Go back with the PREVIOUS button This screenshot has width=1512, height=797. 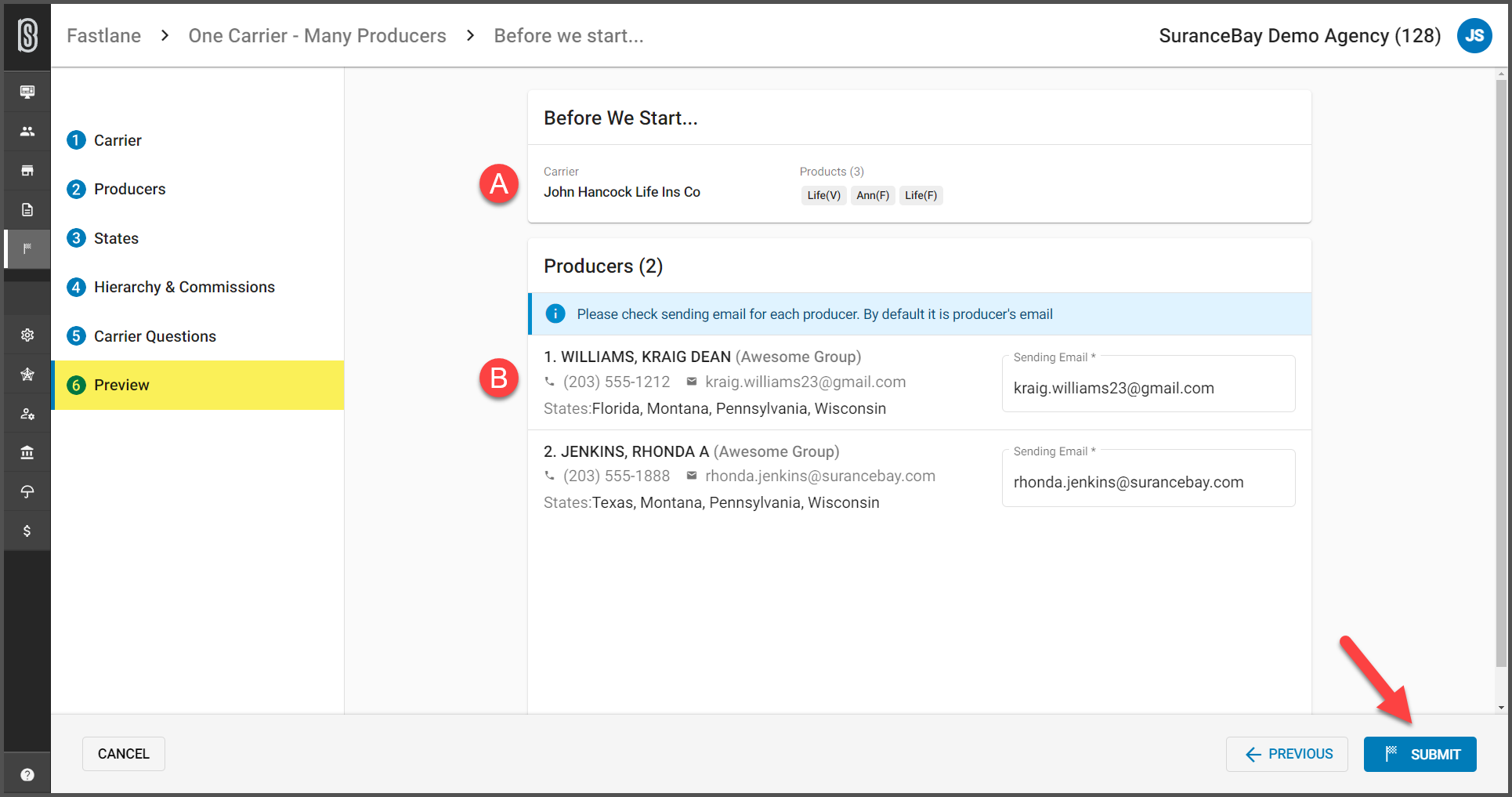1287,754
